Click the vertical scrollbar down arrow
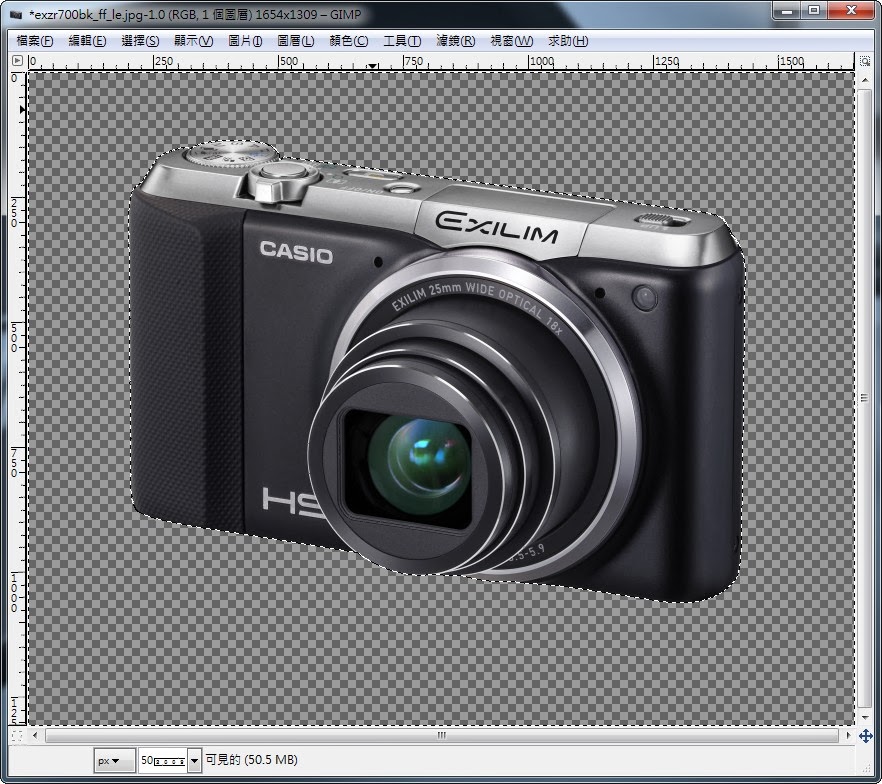Image resolution: width=882 pixels, height=784 pixels. [x=865, y=718]
